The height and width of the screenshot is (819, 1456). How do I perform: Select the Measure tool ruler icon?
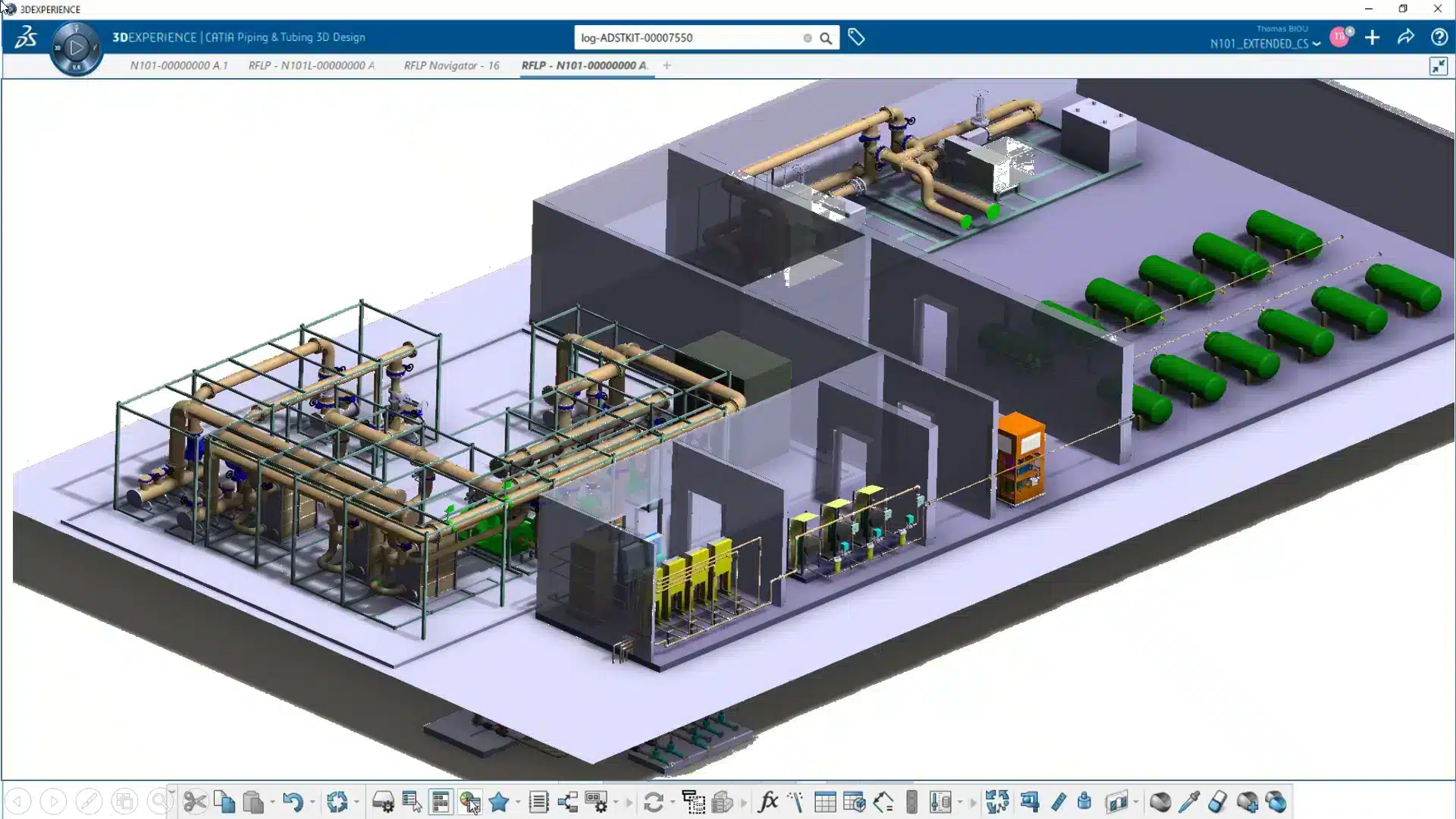click(1060, 802)
